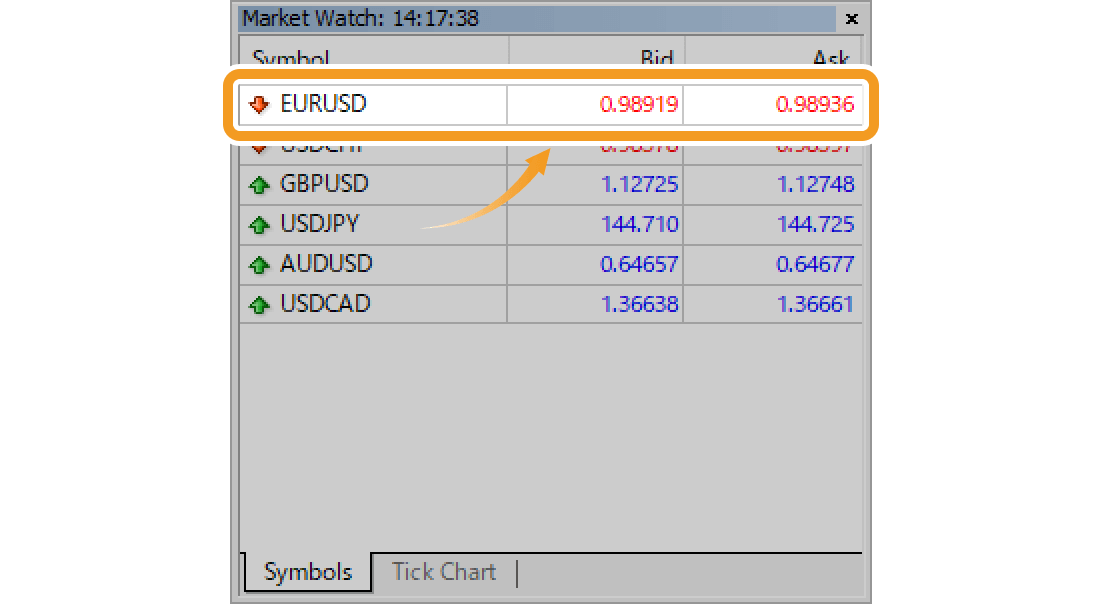Click the green up arrow beside USDJPY
This screenshot has height=604, width=1100.
pos(260,225)
